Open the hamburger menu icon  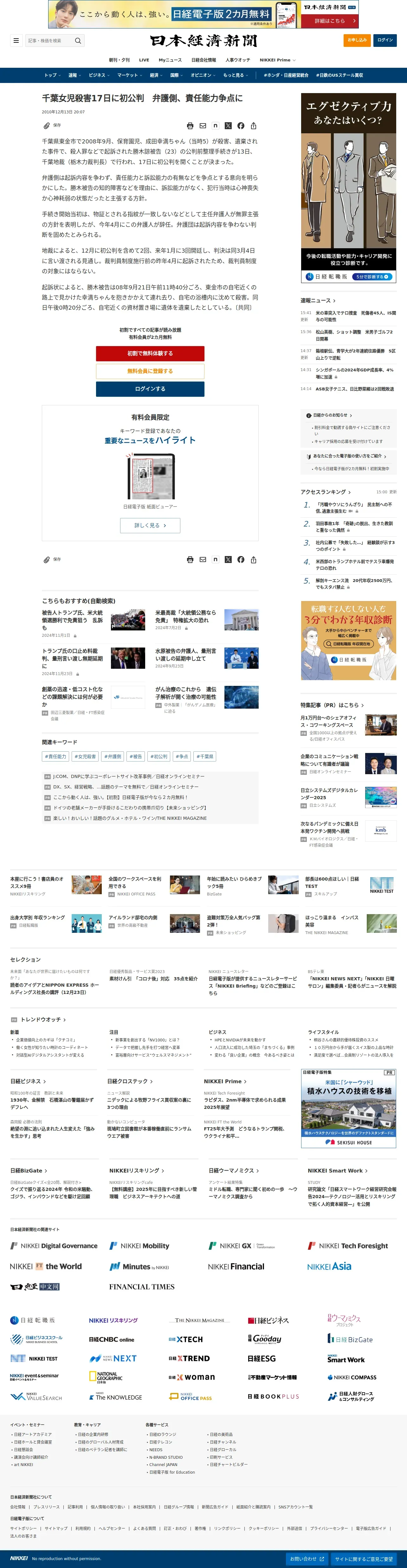click(x=16, y=41)
